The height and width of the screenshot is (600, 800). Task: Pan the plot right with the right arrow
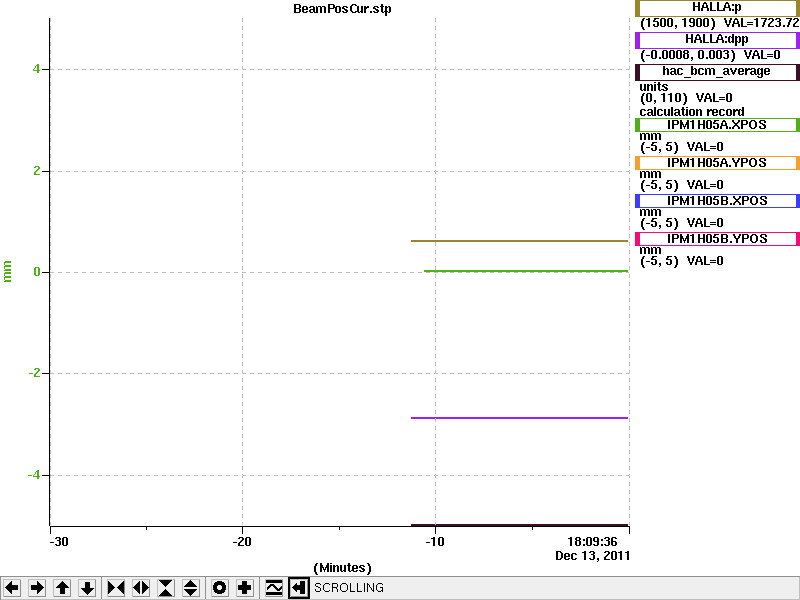tap(37, 588)
